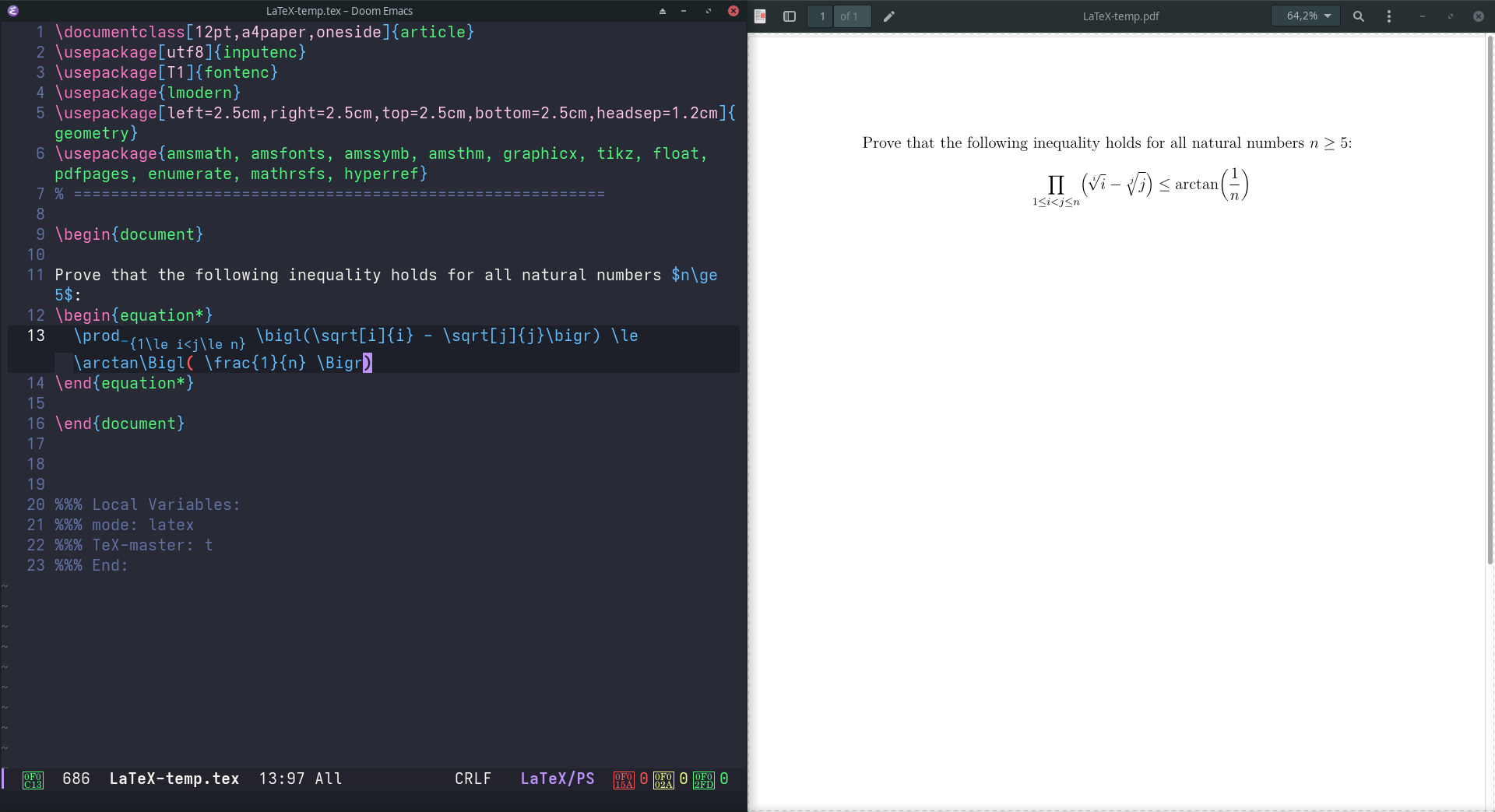
Task: Click the green info counter icon in modeline
Action: (x=703, y=779)
